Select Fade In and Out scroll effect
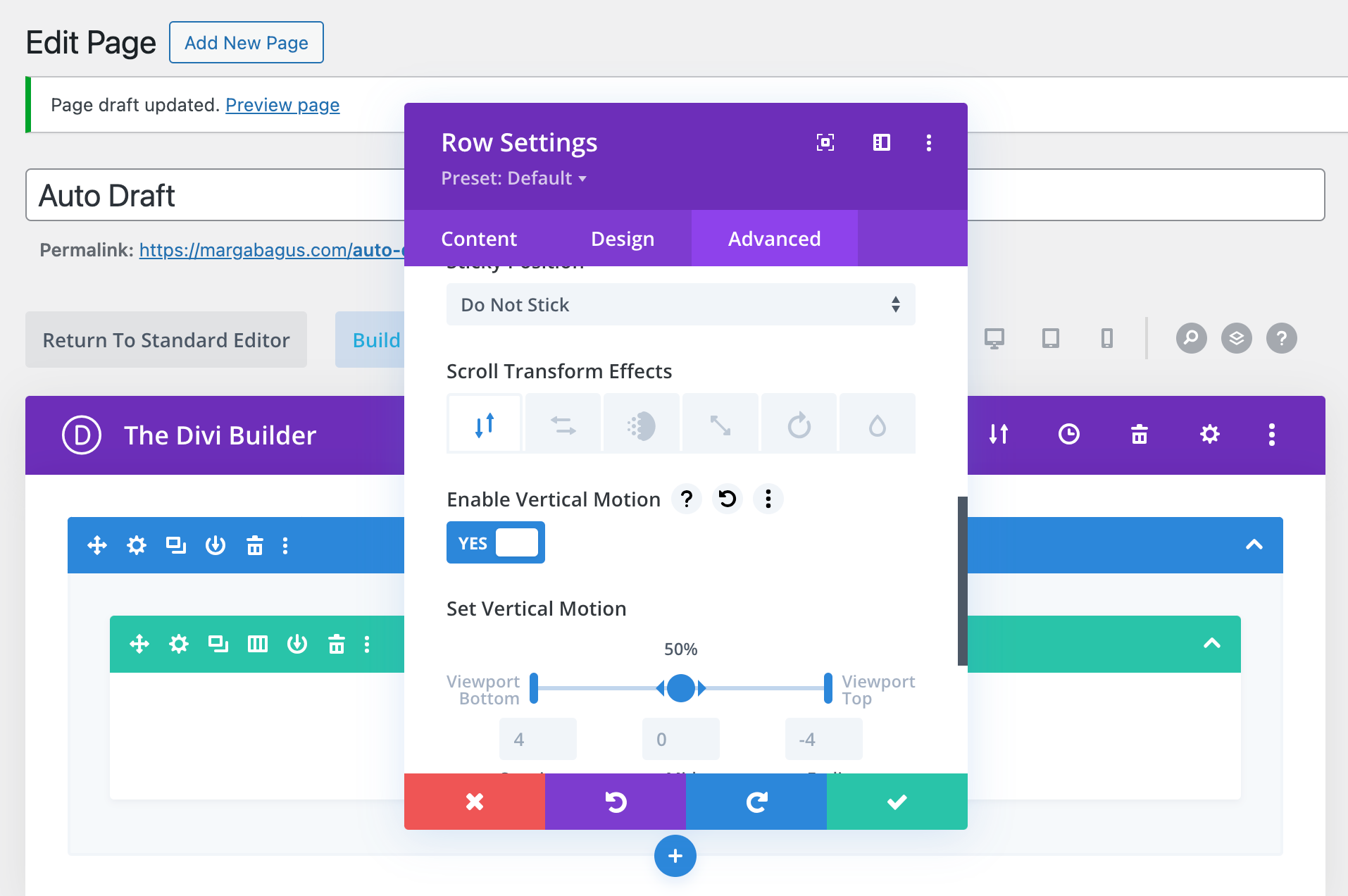Viewport: 1348px width, 896px height. [x=642, y=425]
